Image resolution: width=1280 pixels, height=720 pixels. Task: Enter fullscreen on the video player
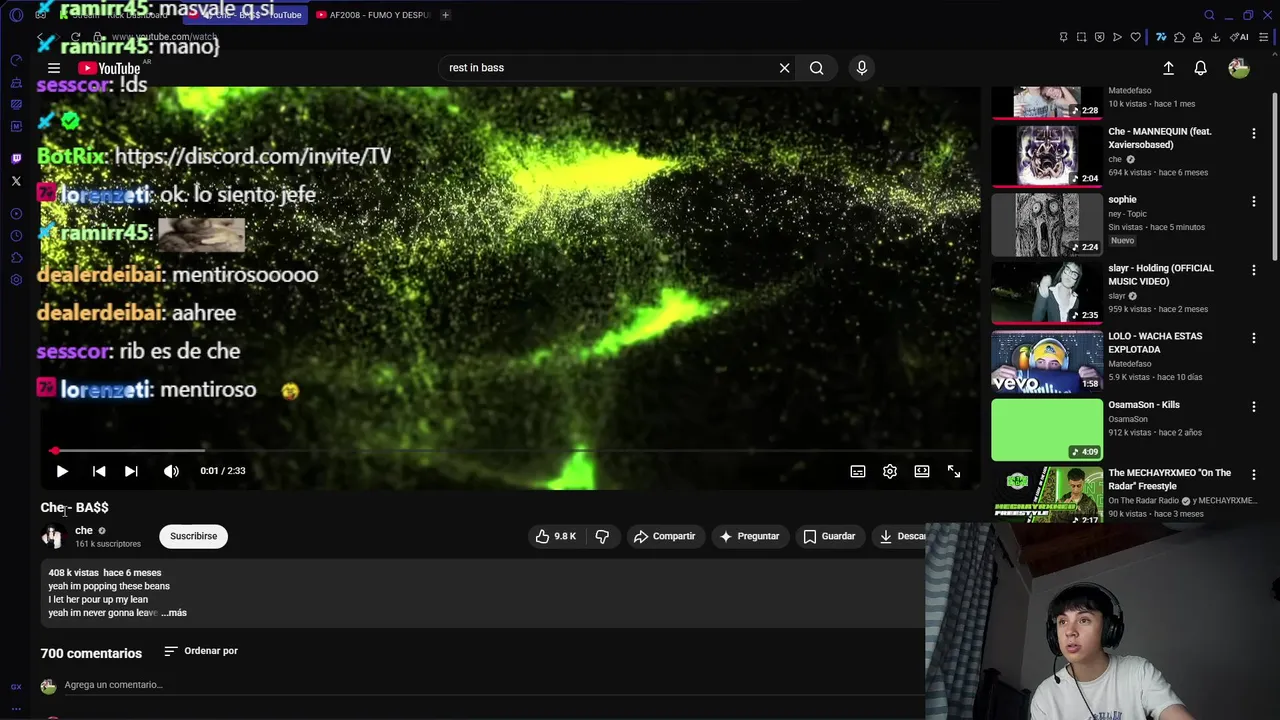[x=954, y=471]
